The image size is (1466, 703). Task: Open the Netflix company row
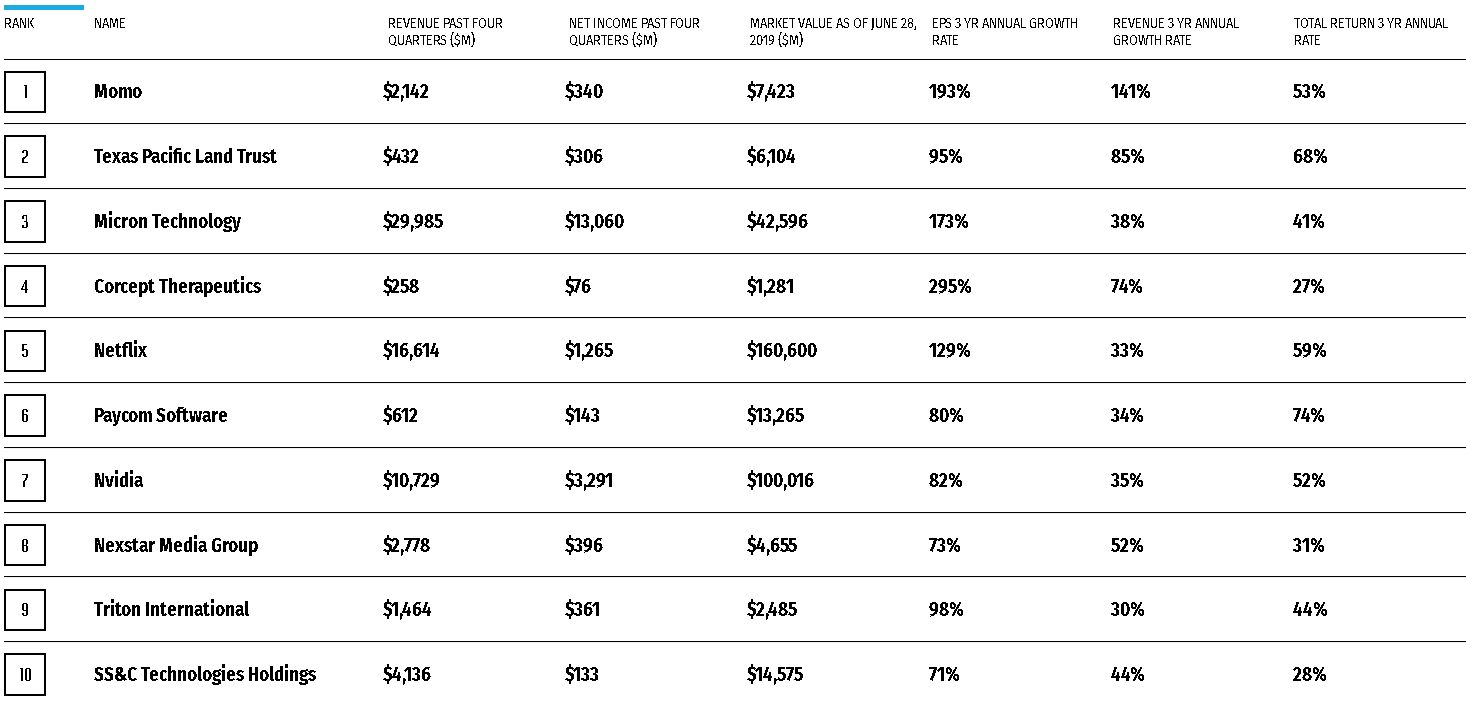120,351
